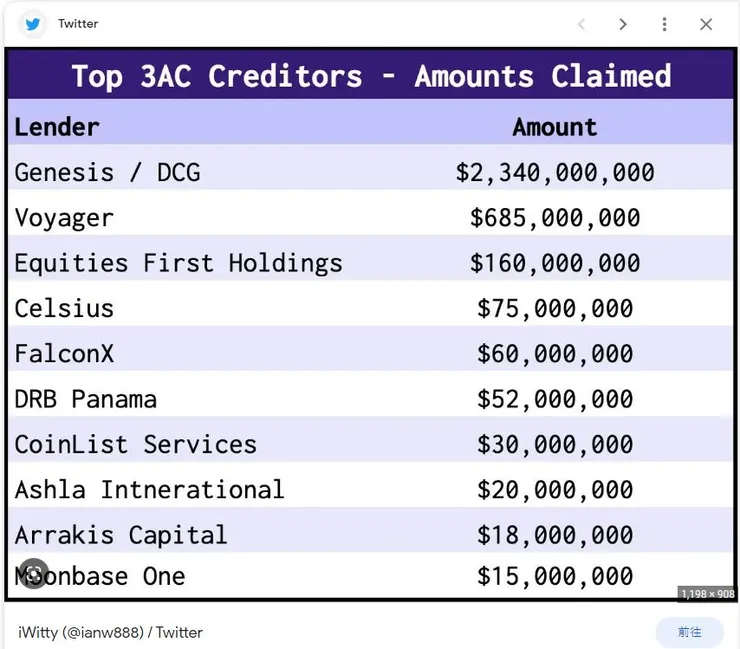The image size is (740, 649).
Task: Click the CoinList Services row
Action: (135, 444)
